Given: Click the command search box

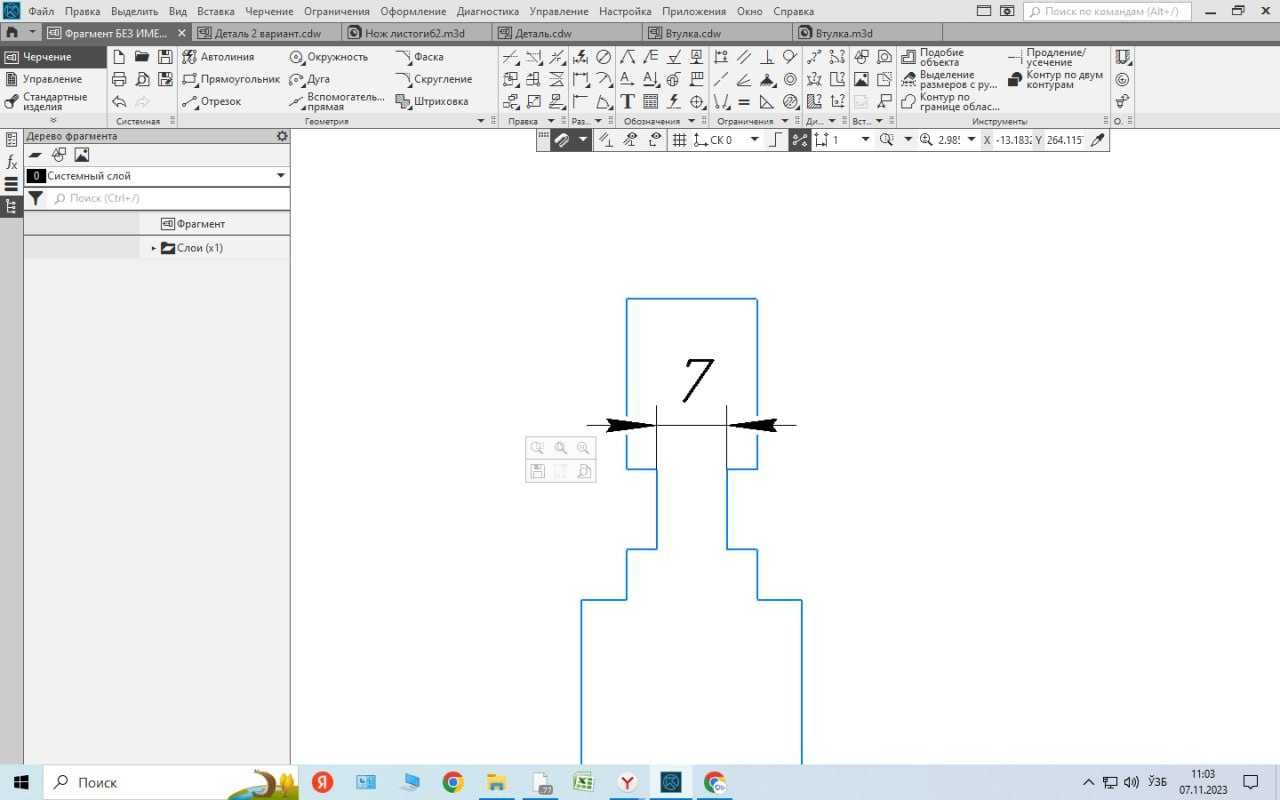Looking at the screenshot, I should click(1107, 11).
